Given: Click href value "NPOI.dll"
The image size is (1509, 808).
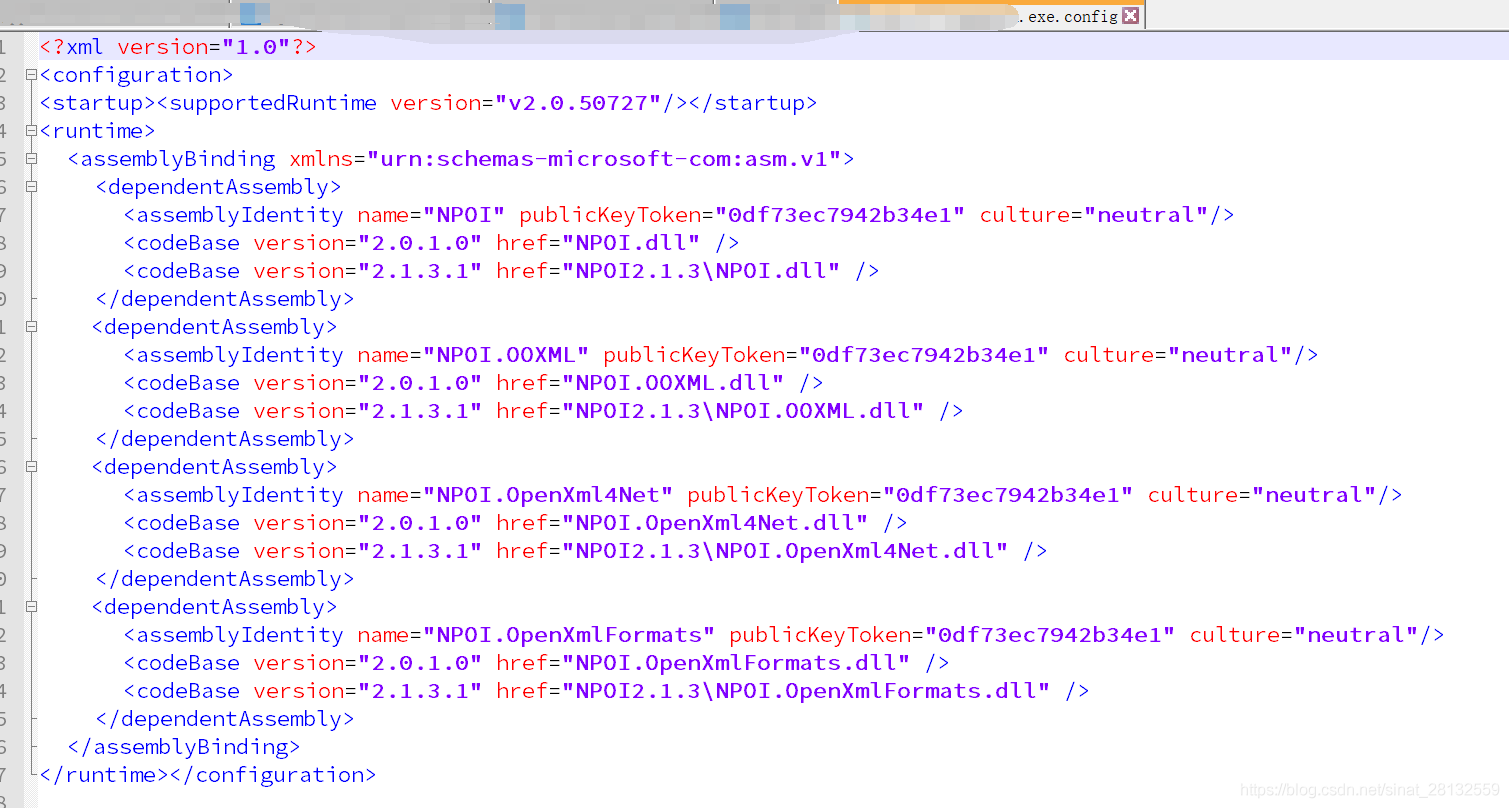Looking at the screenshot, I should tap(631, 243).
